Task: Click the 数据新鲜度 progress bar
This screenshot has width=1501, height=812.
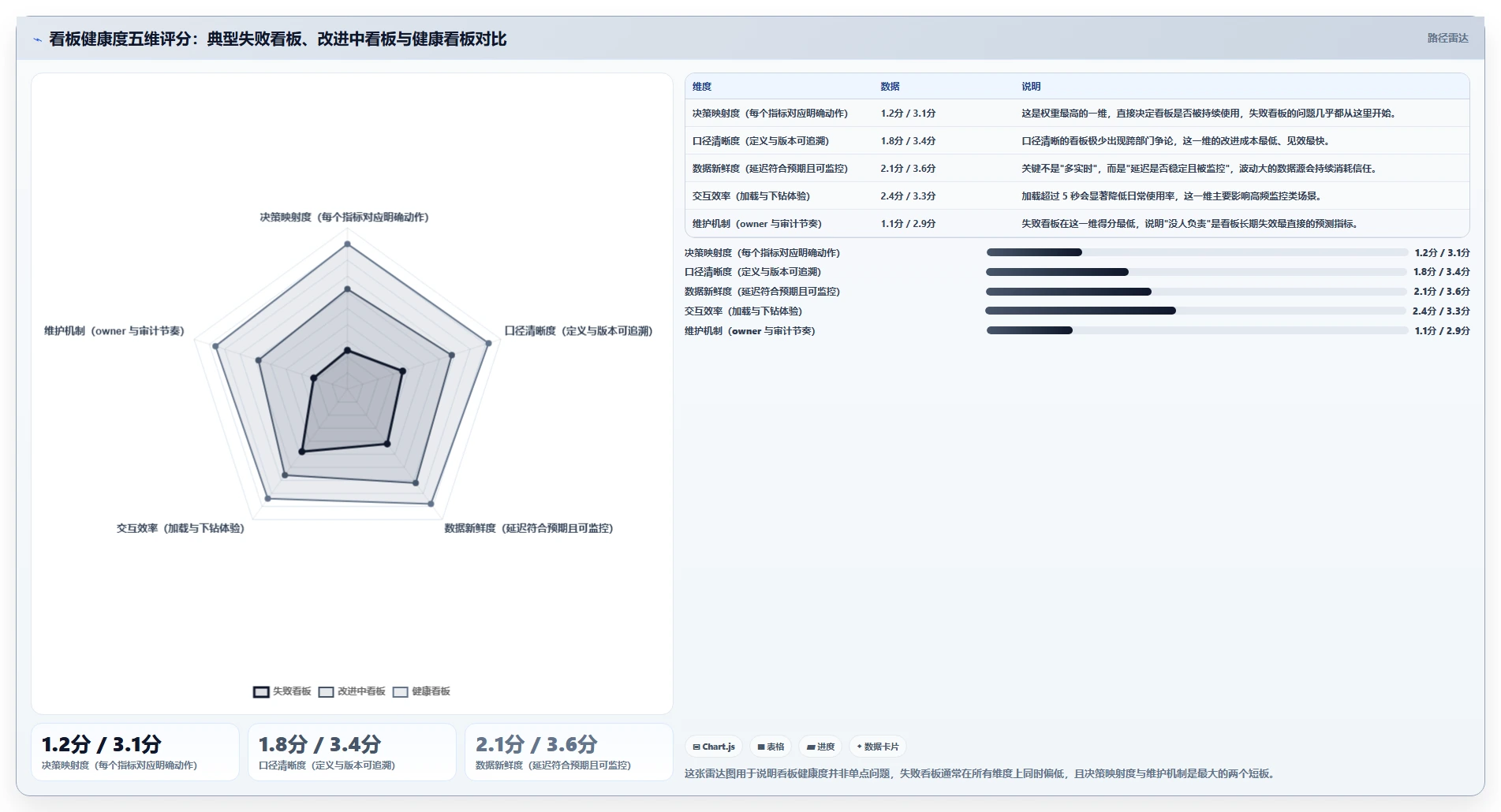Action: tap(1197, 292)
